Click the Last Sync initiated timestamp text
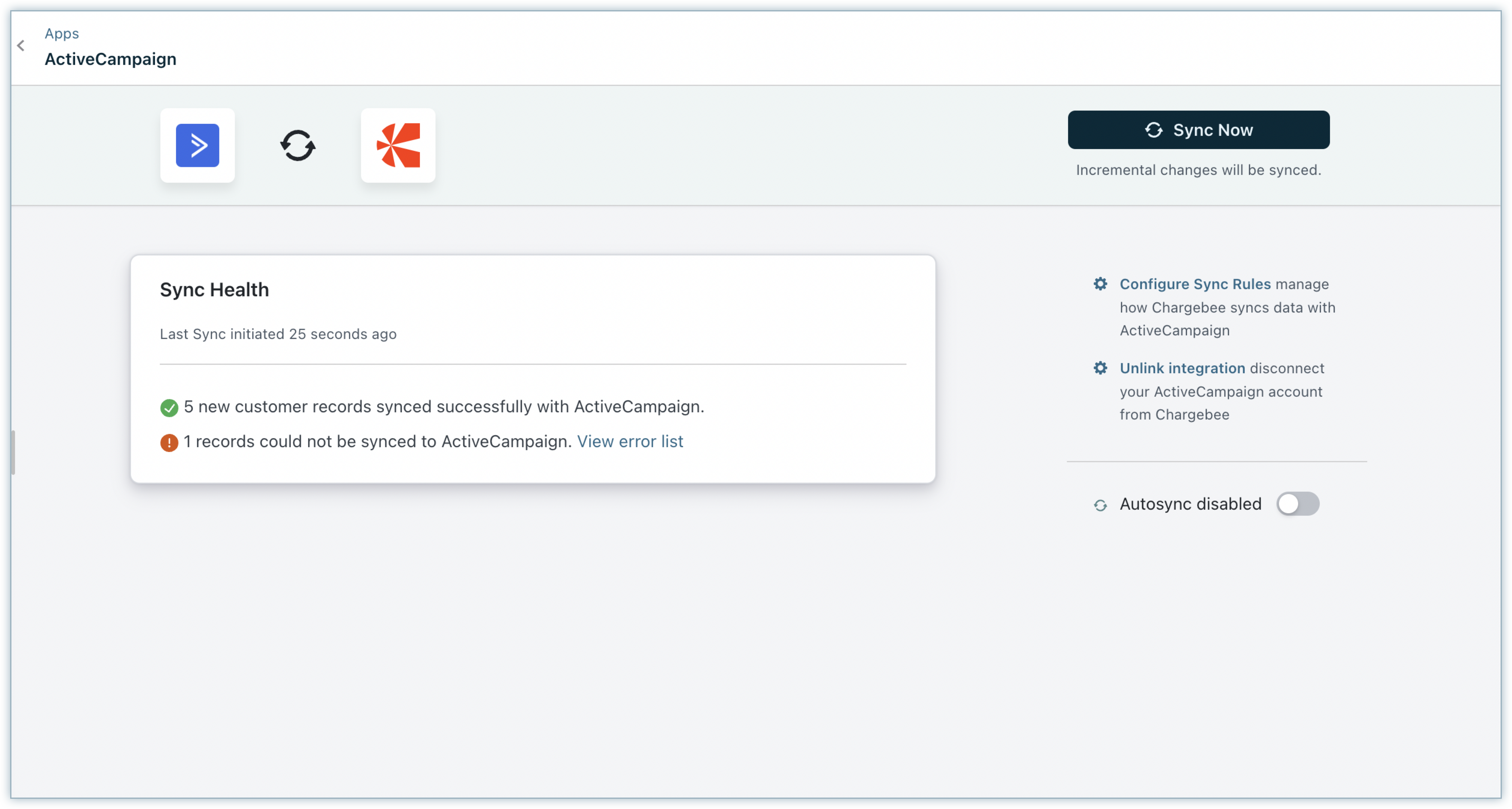Viewport: 1512px width, 809px height. 278,334
